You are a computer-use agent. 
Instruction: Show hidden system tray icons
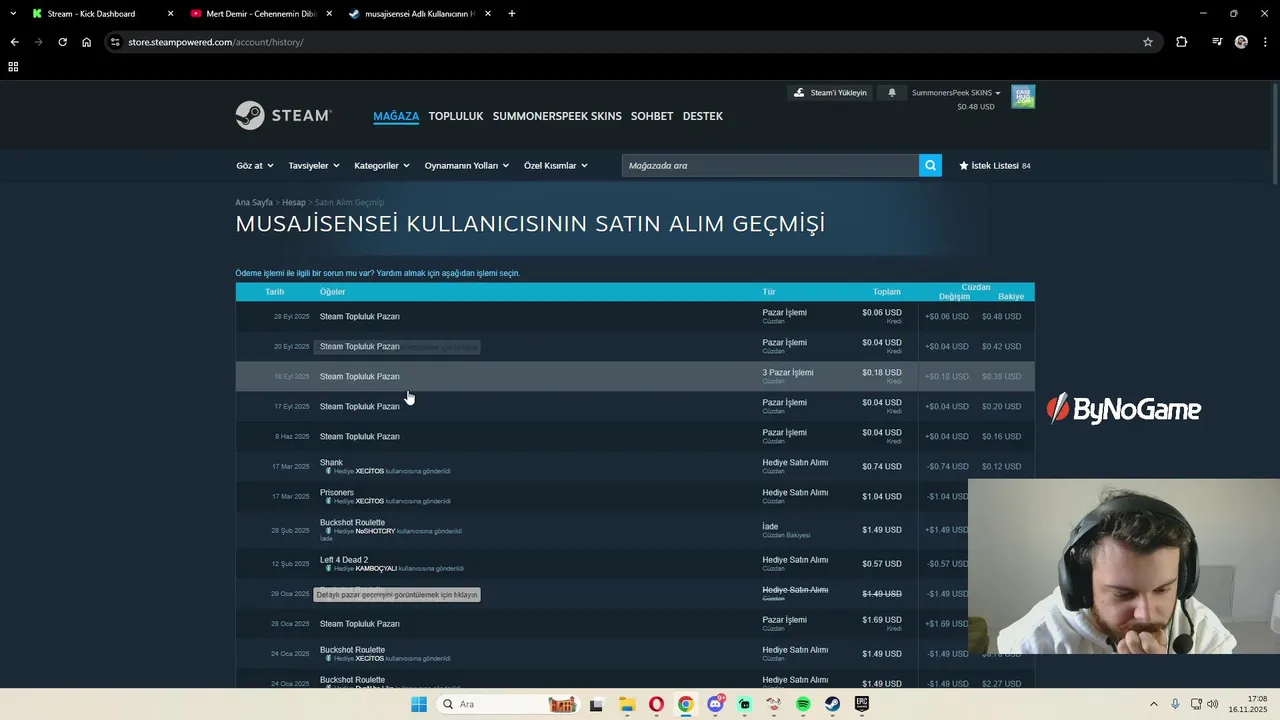(x=1153, y=704)
